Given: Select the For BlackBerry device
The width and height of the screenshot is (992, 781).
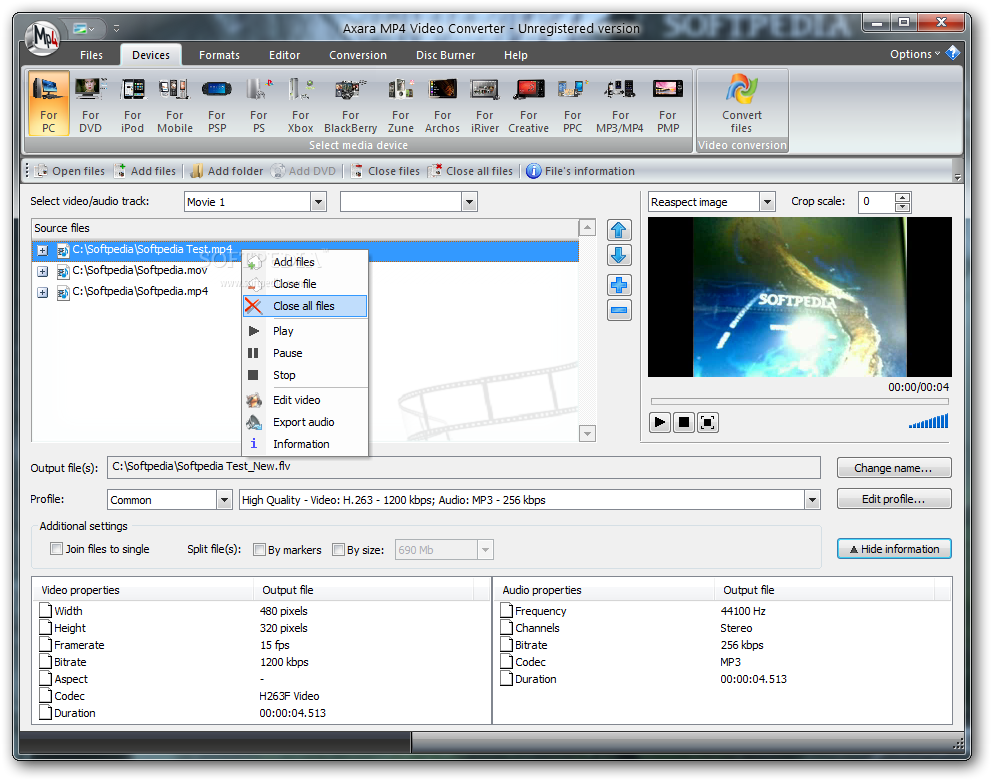Looking at the screenshot, I should [x=350, y=104].
